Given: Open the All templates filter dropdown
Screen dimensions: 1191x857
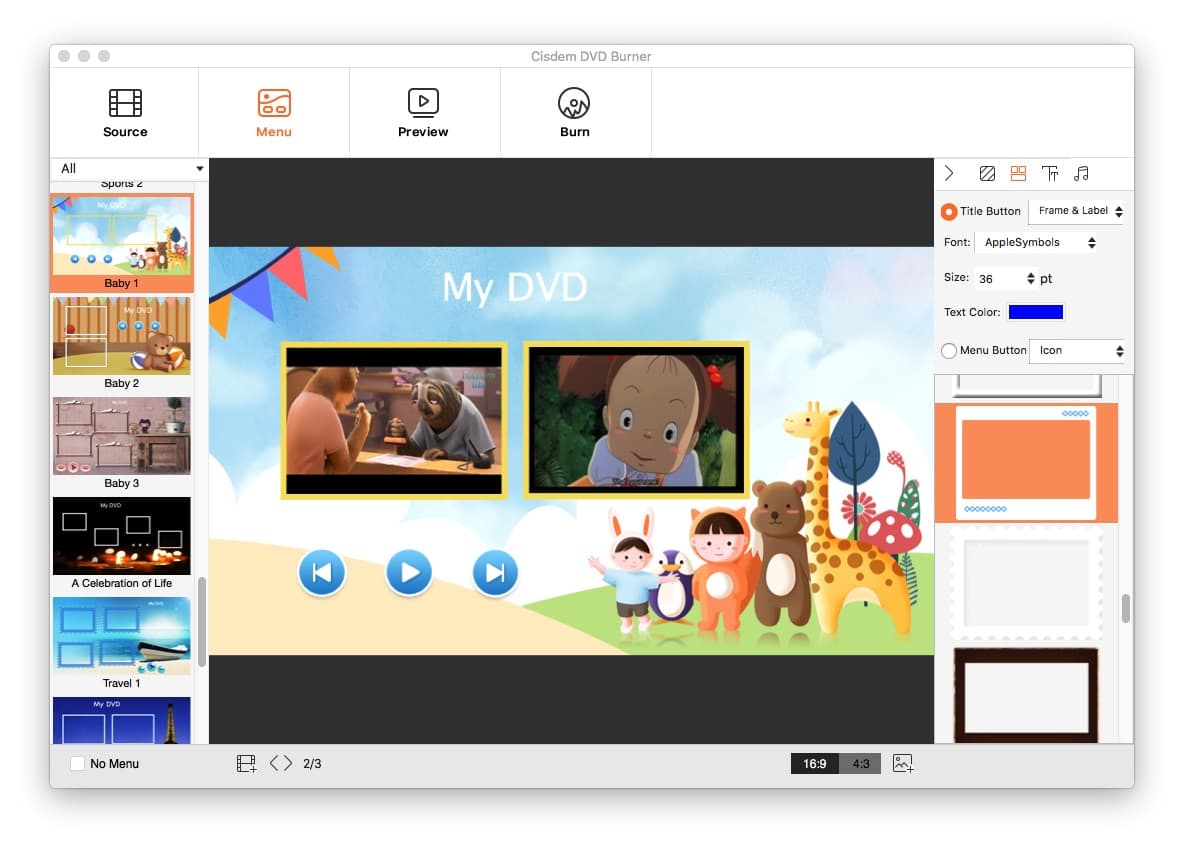Looking at the screenshot, I should tap(128, 168).
